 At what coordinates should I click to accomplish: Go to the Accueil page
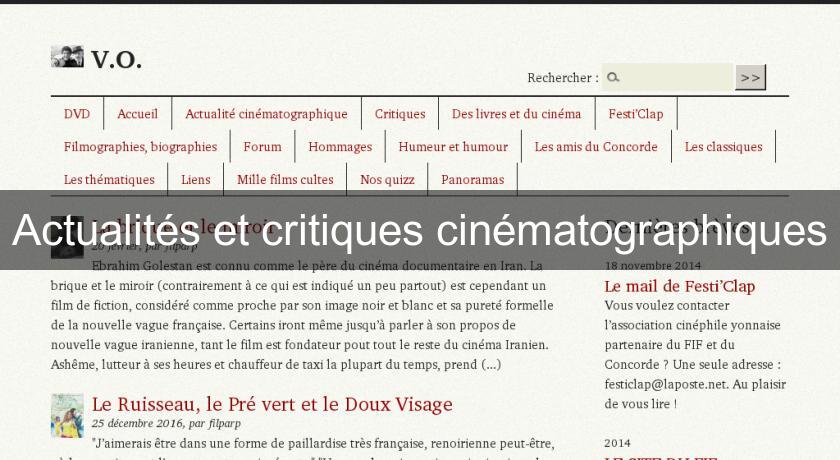138,114
